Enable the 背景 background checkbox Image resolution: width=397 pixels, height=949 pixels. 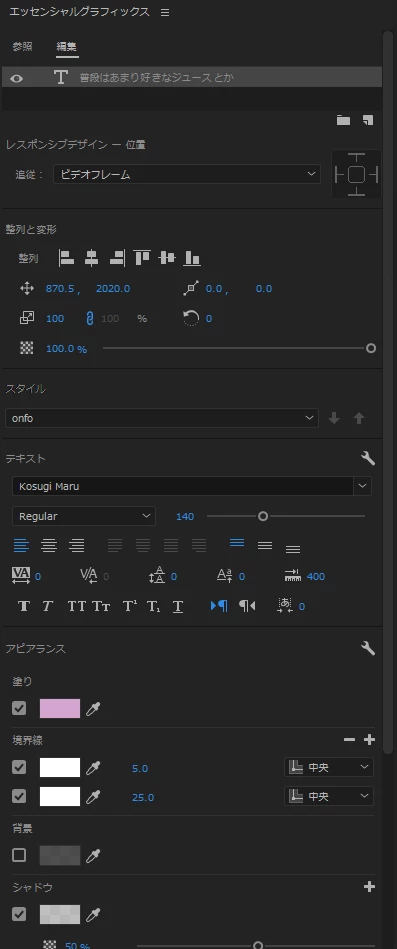click(19, 855)
